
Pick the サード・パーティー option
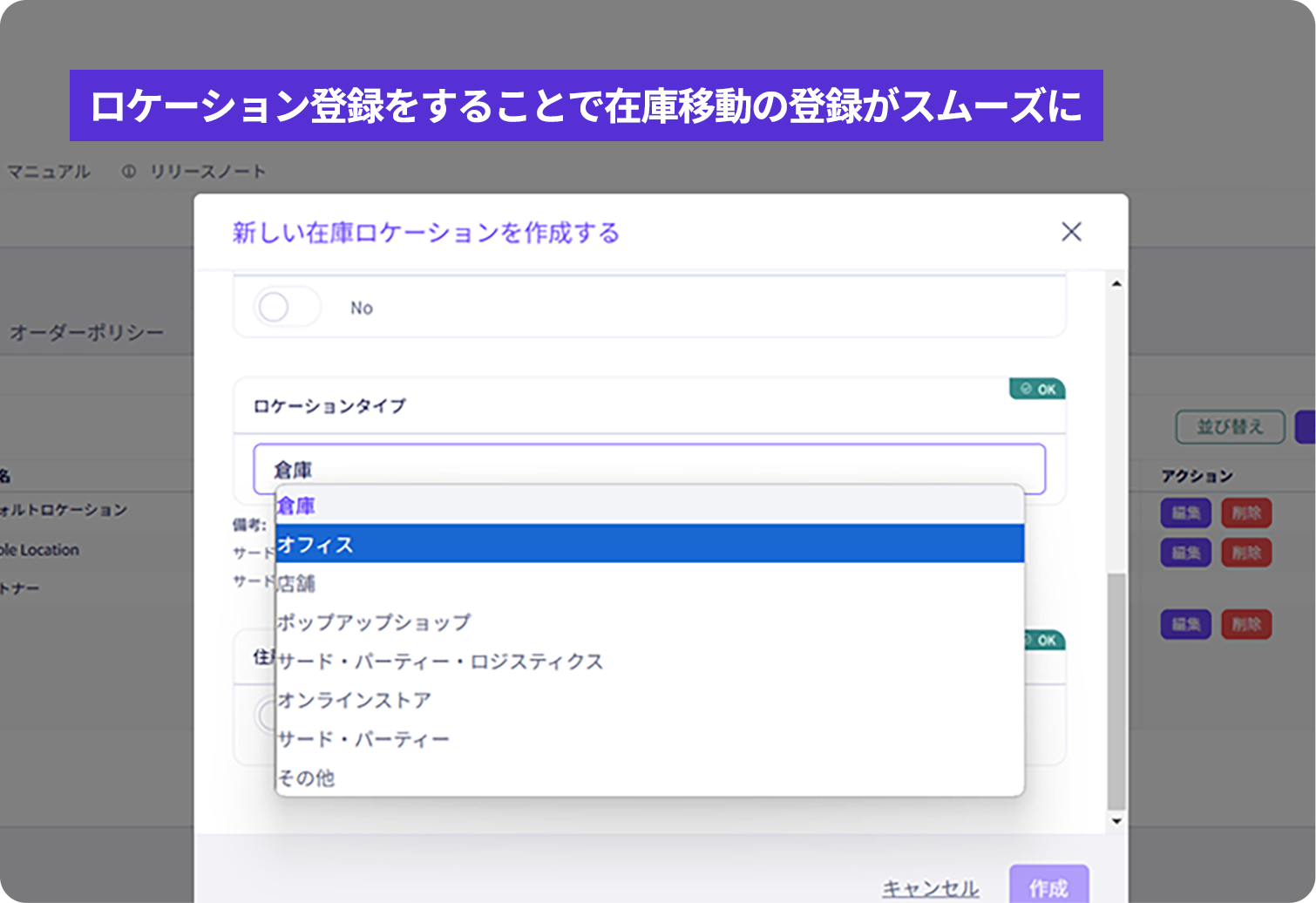pos(649,739)
